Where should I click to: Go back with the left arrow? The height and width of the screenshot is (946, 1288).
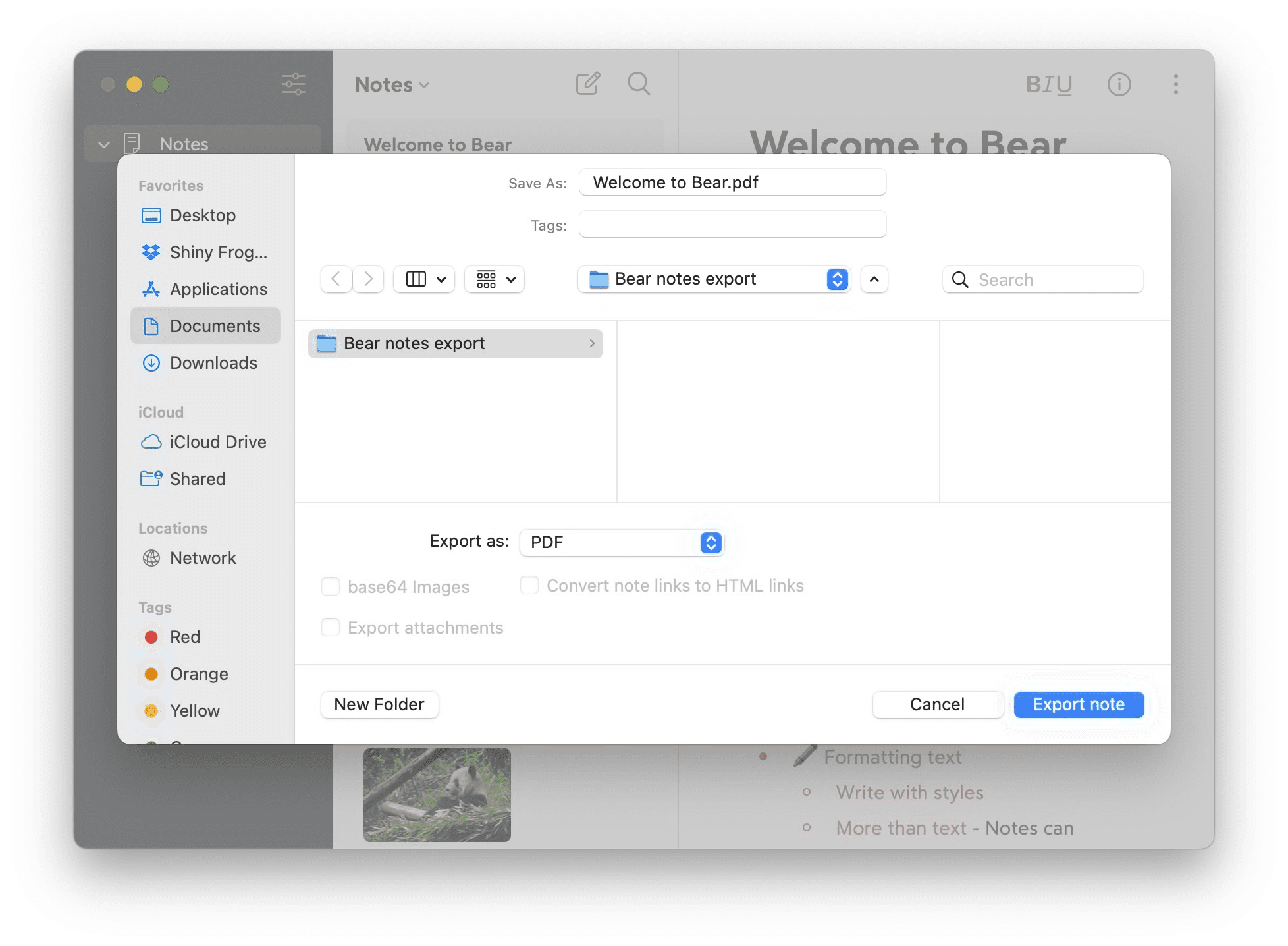(x=336, y=279)
